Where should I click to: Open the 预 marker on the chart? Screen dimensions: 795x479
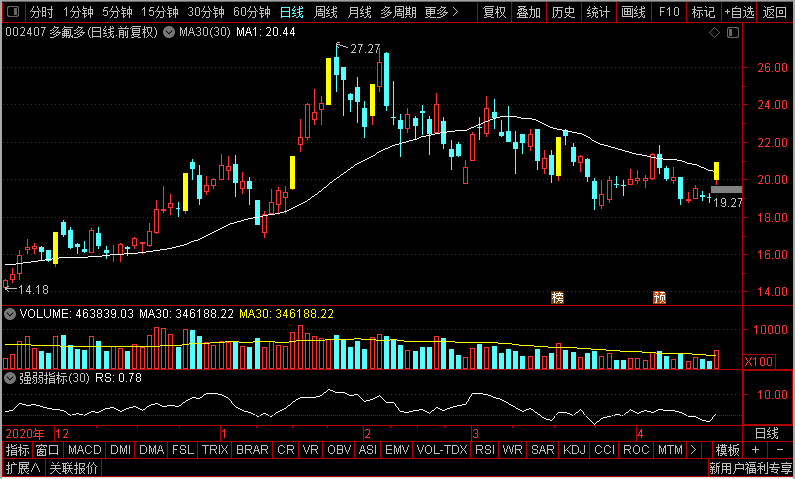659,298
